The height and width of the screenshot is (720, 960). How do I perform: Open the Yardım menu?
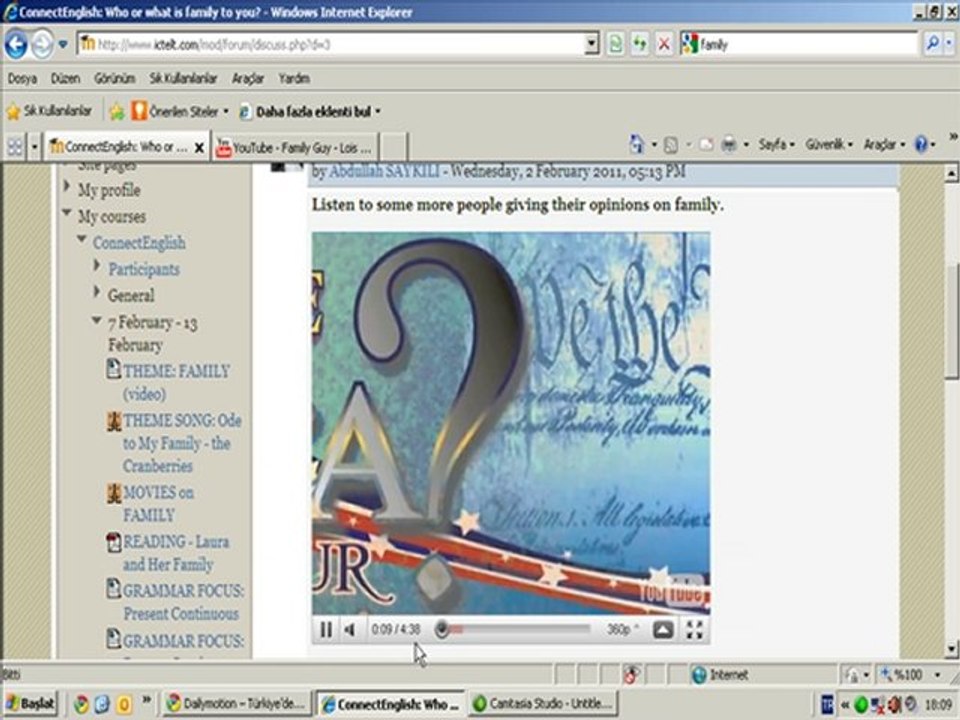coord(294,78)
